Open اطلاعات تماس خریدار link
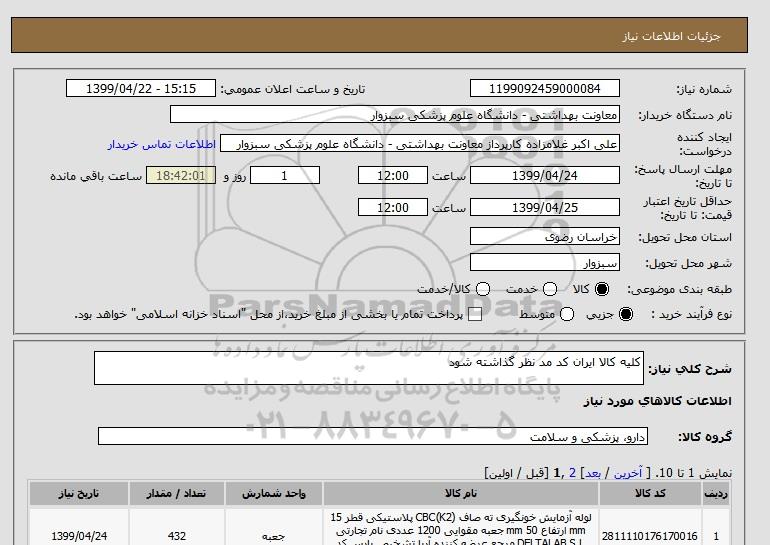This screenshot has width=770, height=545. pos(162,144)
